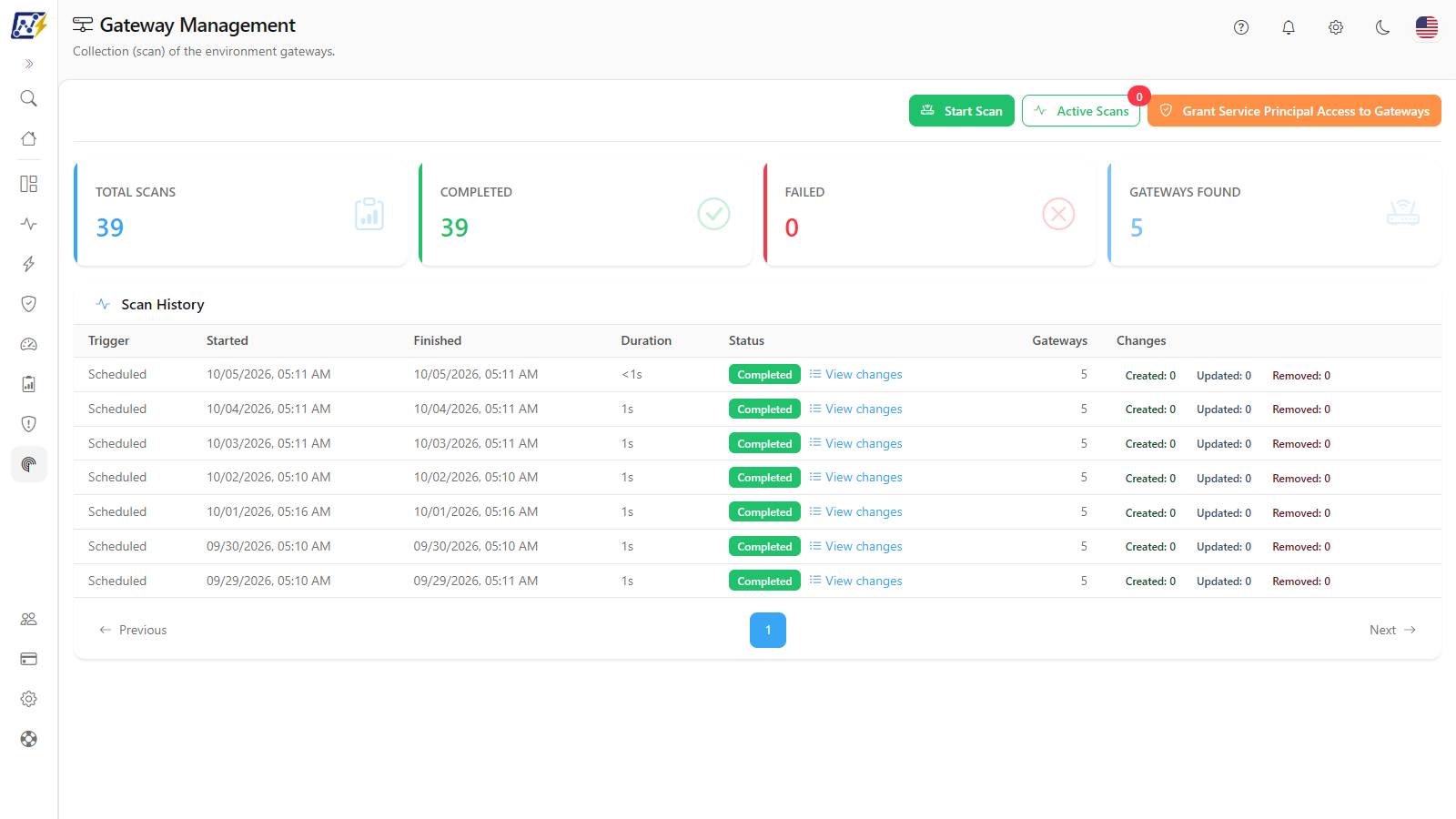Click the Started column header
1456x819 pixels.
tap(227, 340)
